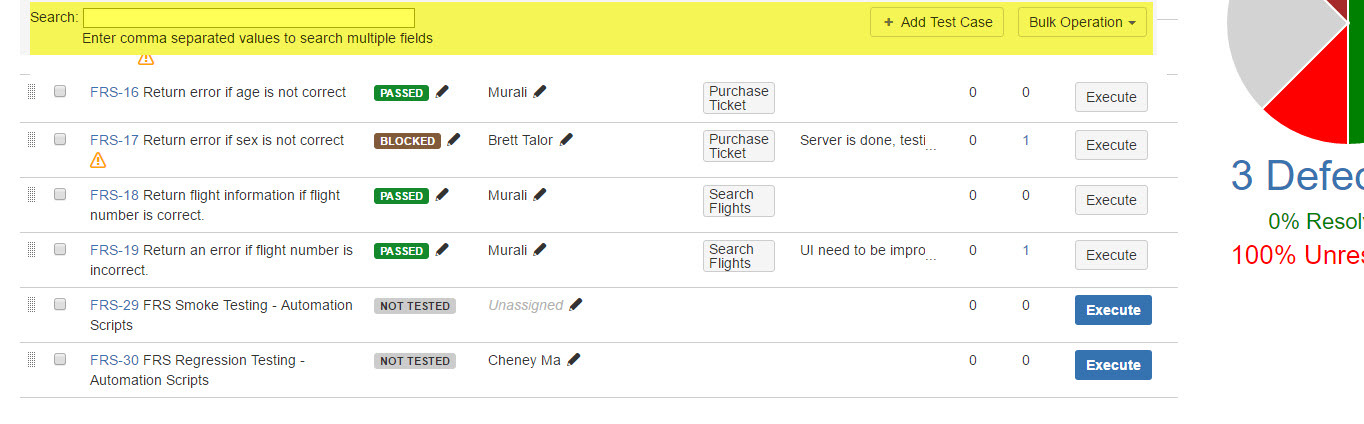The image size is (1364, 424).
Task: Open NOT TESTED status for FRS-30
Action: coord(415,361)
